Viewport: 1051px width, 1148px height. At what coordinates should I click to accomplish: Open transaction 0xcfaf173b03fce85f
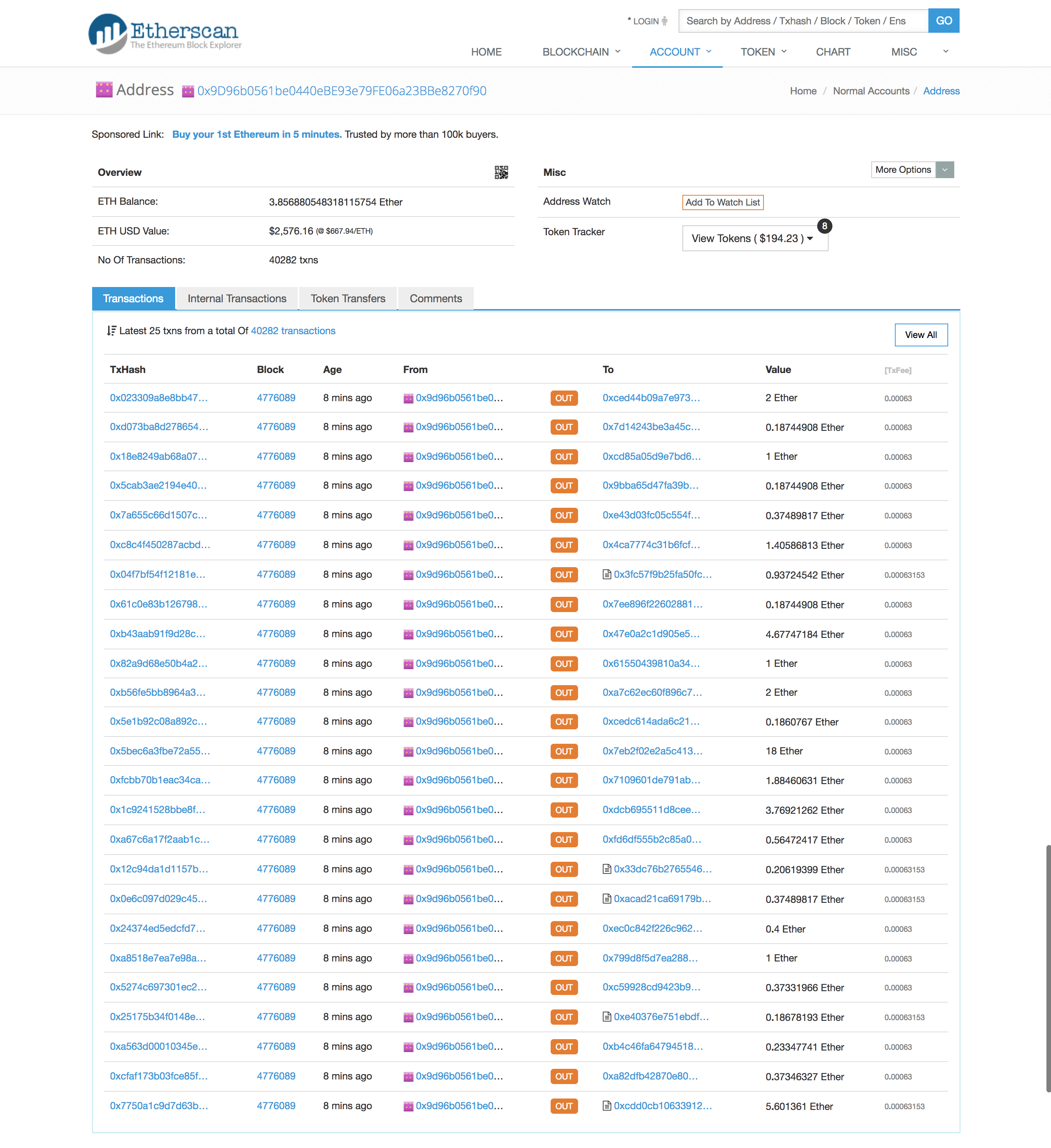[x=159, y=1076]
